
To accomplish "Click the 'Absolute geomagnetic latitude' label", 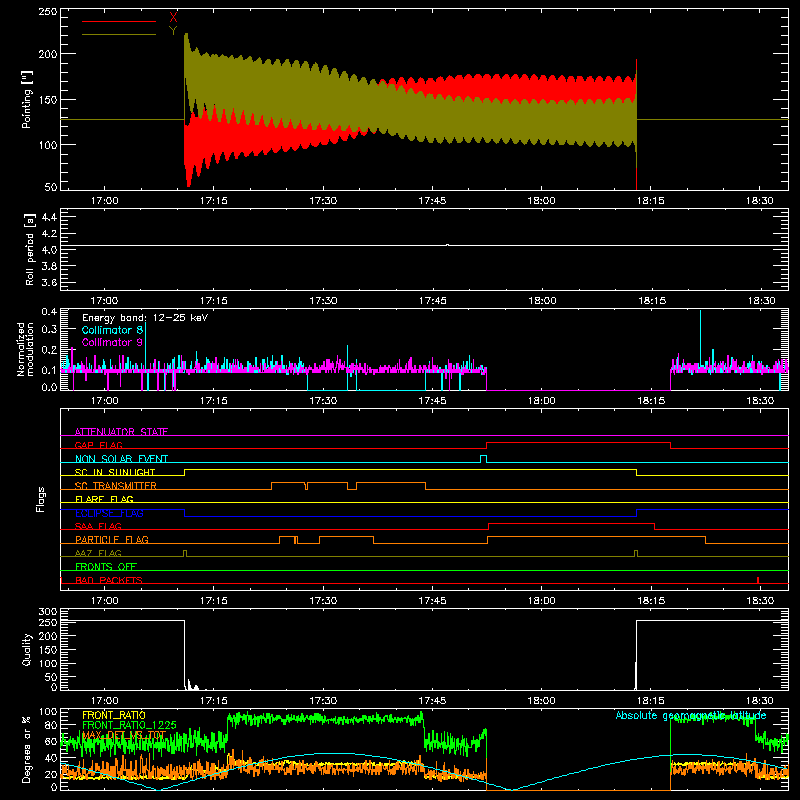I will (x=691, y=715).
